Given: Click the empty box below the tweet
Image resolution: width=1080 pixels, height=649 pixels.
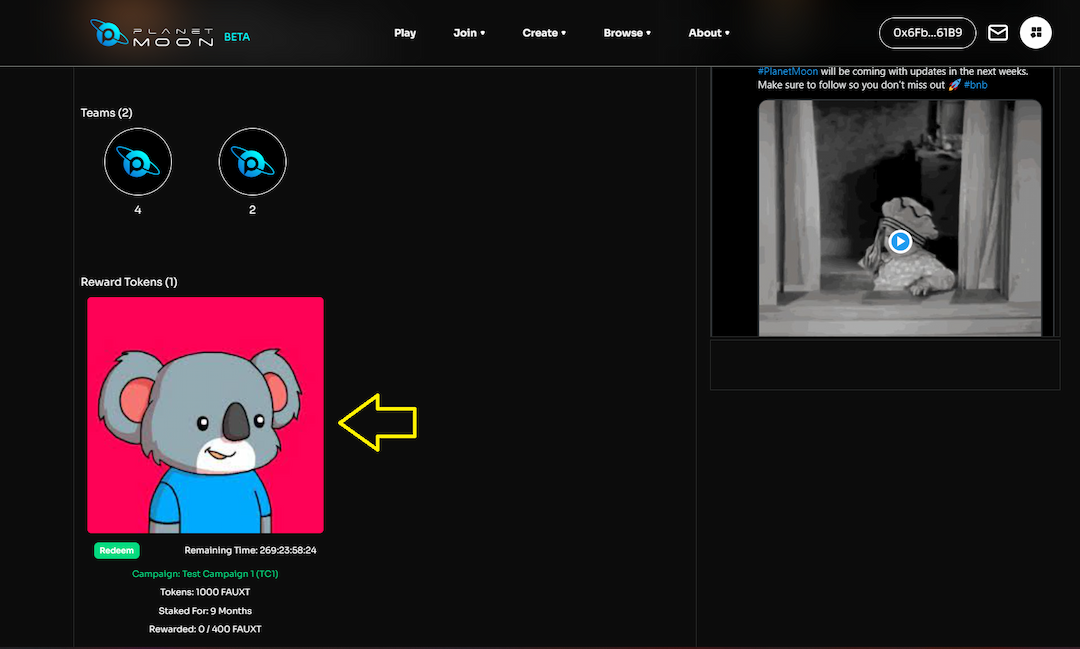Looking at the screenshot, I should [x=884, y=364].
